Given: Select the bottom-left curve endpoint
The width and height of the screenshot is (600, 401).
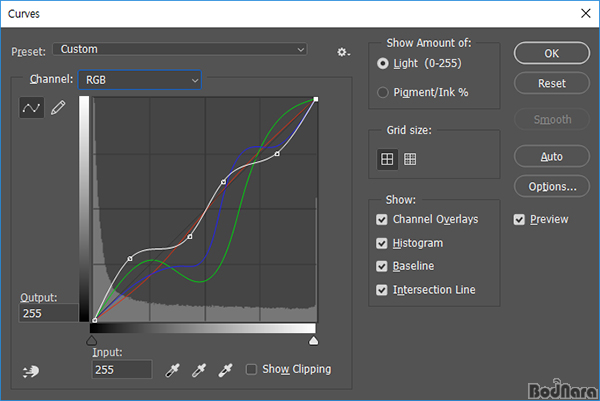Looking at the screenshot, I should click(x=95, y=320).
